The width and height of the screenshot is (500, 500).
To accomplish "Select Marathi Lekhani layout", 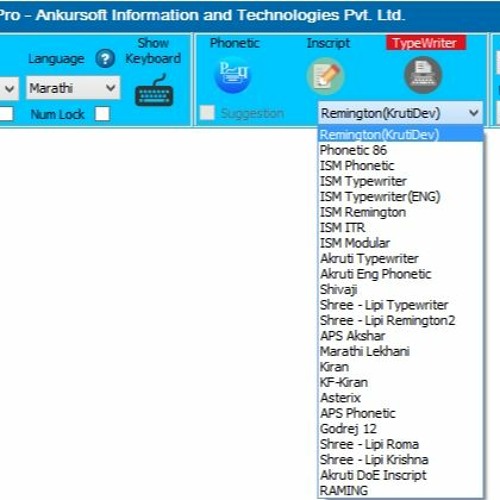I will point(401,351).
